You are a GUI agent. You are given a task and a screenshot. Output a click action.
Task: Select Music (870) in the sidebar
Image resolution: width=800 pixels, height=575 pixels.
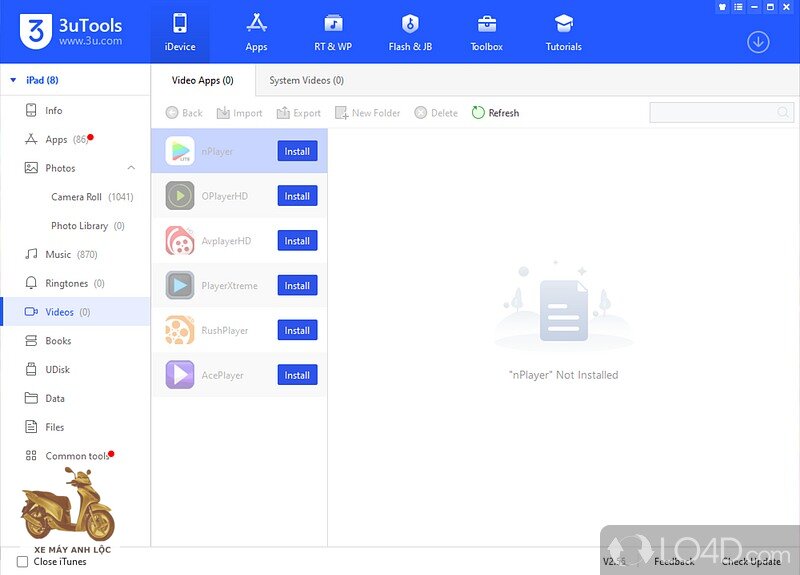click(76, 254)
